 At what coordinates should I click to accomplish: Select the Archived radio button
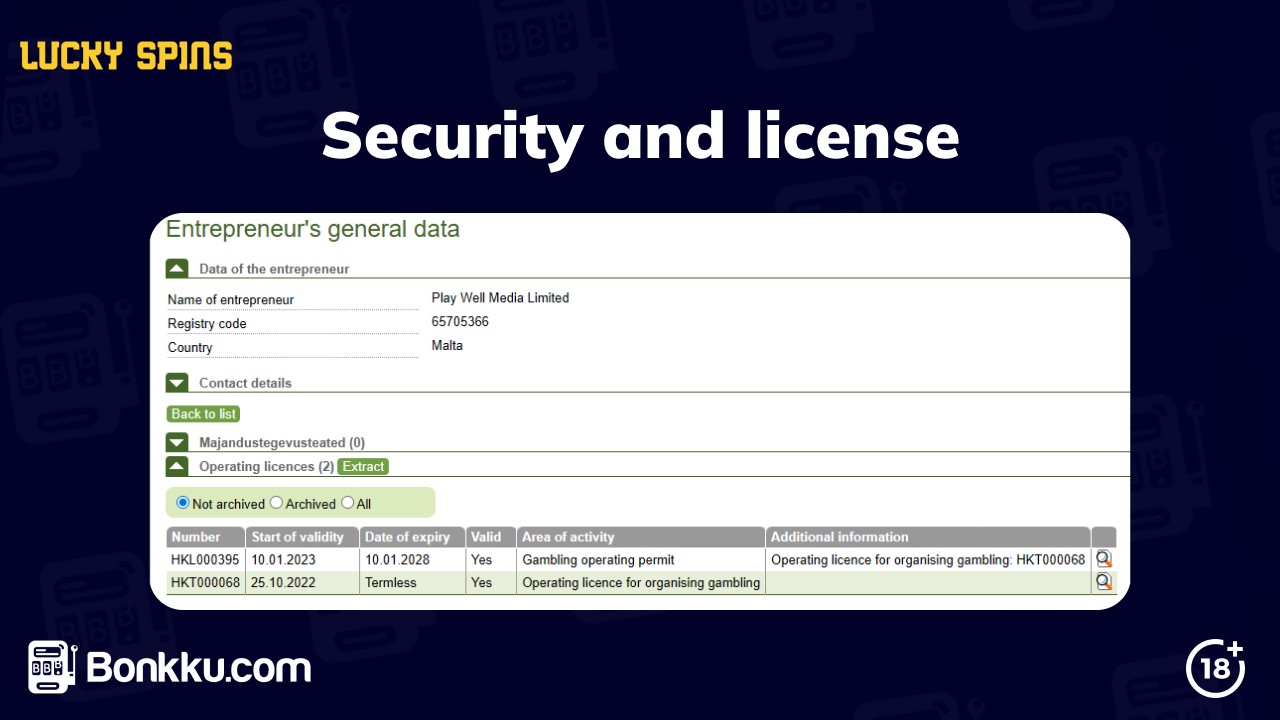coord(277,503)
